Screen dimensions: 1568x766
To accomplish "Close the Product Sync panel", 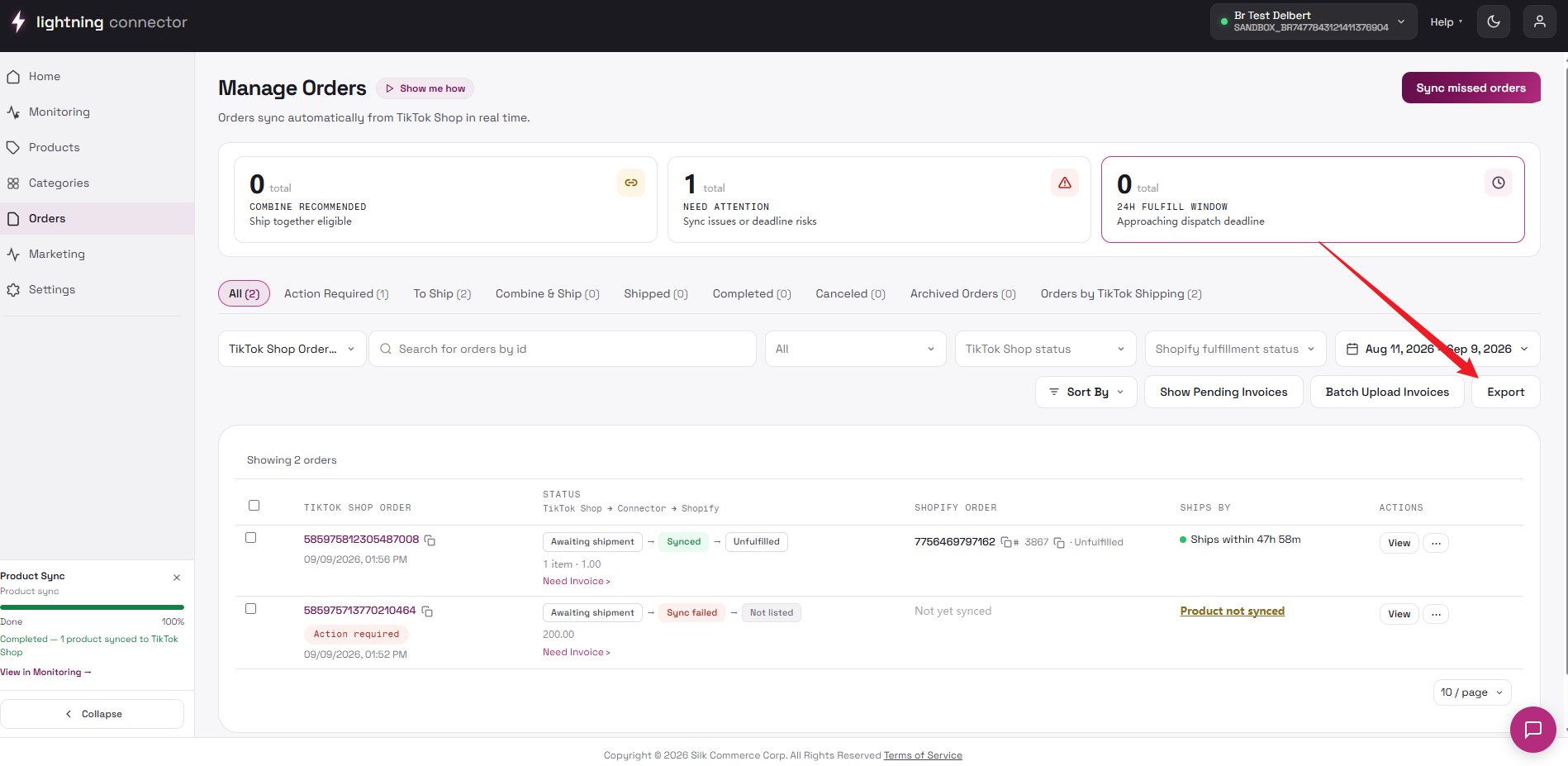I will [x=177, y=578].
